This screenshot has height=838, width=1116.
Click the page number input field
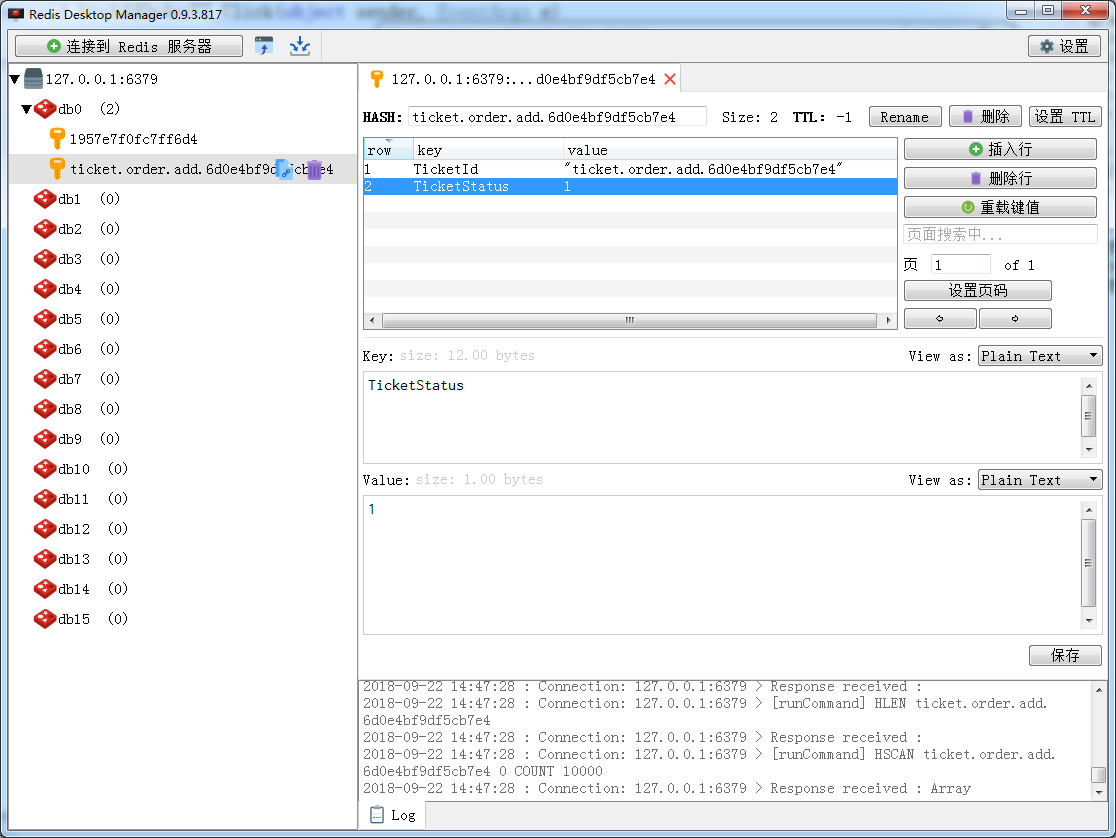(x=960, y=265)
